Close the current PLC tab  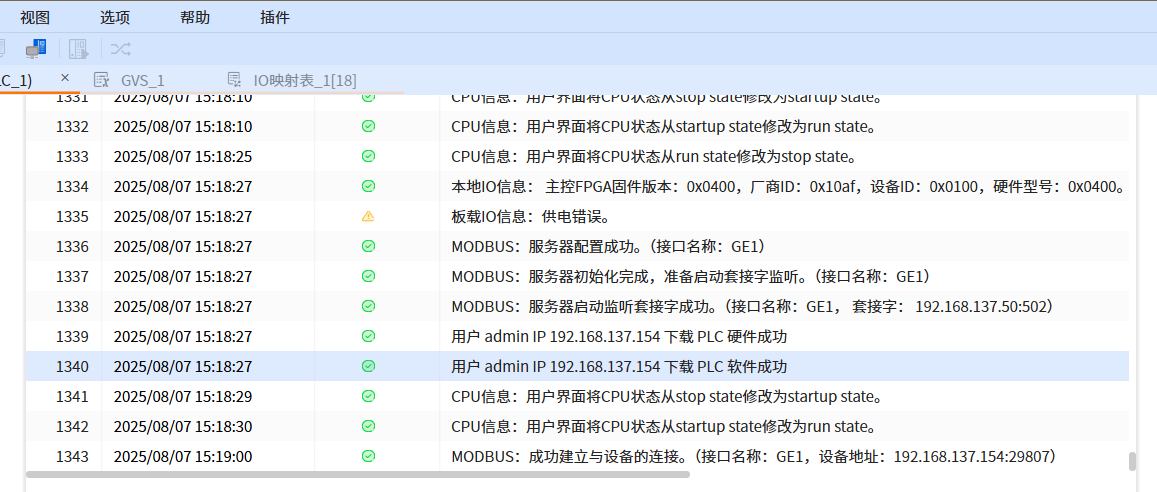tap(65, 78)
